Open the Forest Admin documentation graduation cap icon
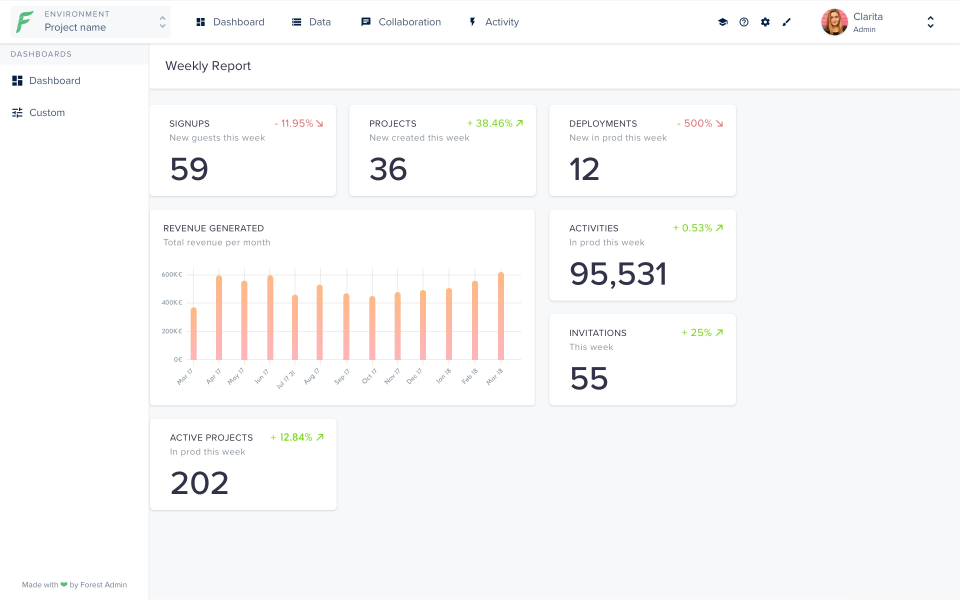 [723, 21]
